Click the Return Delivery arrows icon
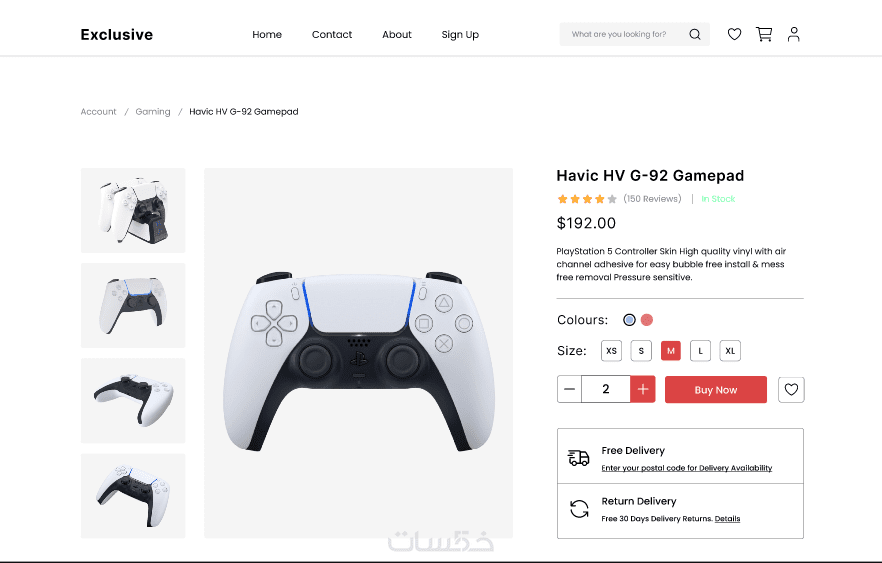The image size is (882, 563). coord(579,509)
